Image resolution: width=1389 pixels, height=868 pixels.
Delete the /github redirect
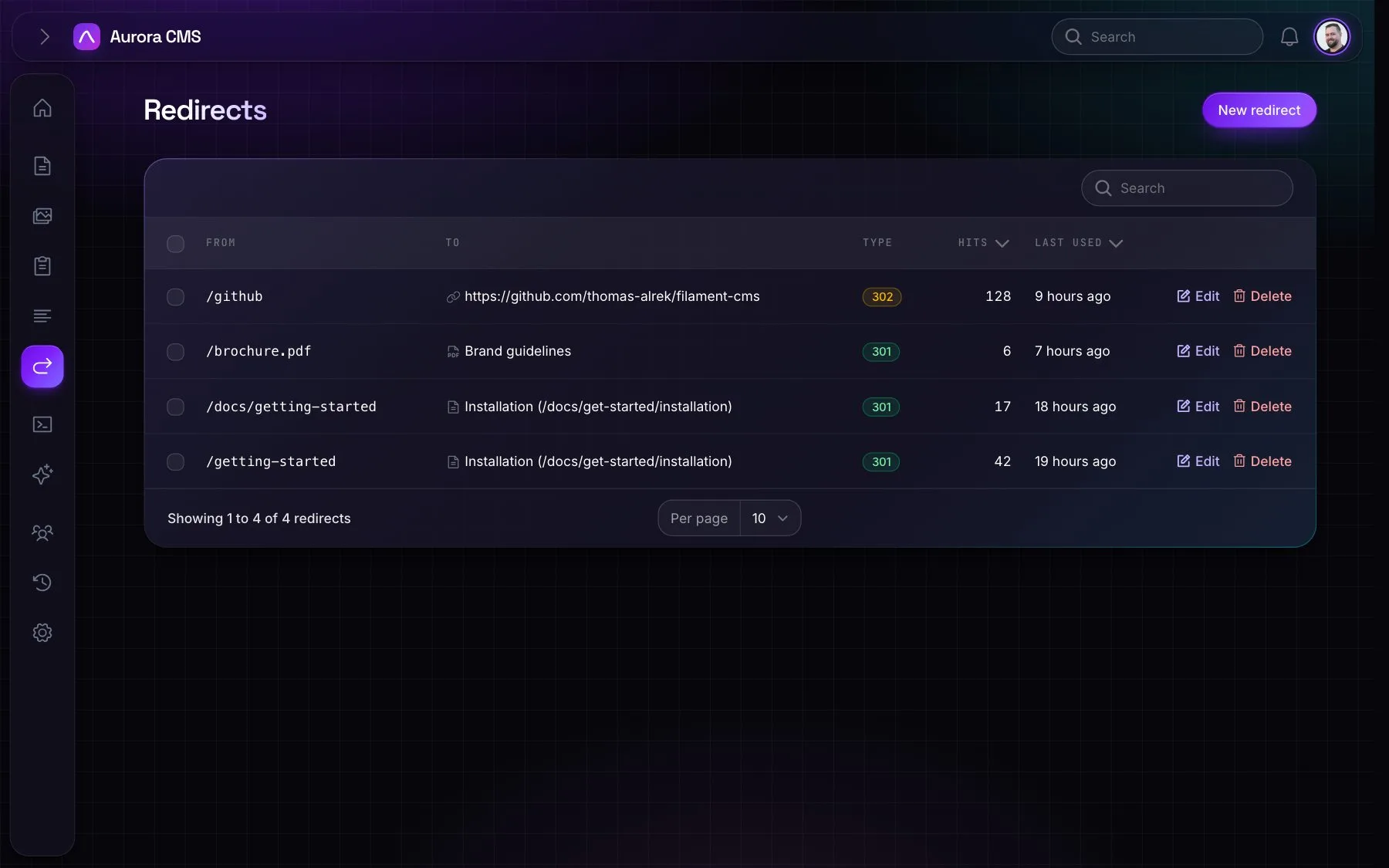coord(1262,296)
